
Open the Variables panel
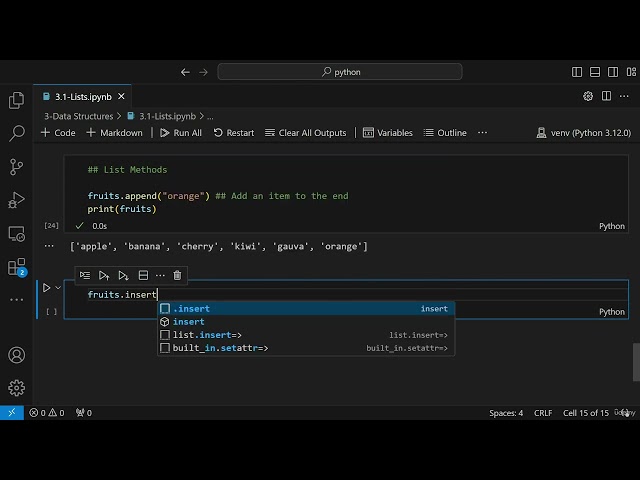(x=388, y=133)
